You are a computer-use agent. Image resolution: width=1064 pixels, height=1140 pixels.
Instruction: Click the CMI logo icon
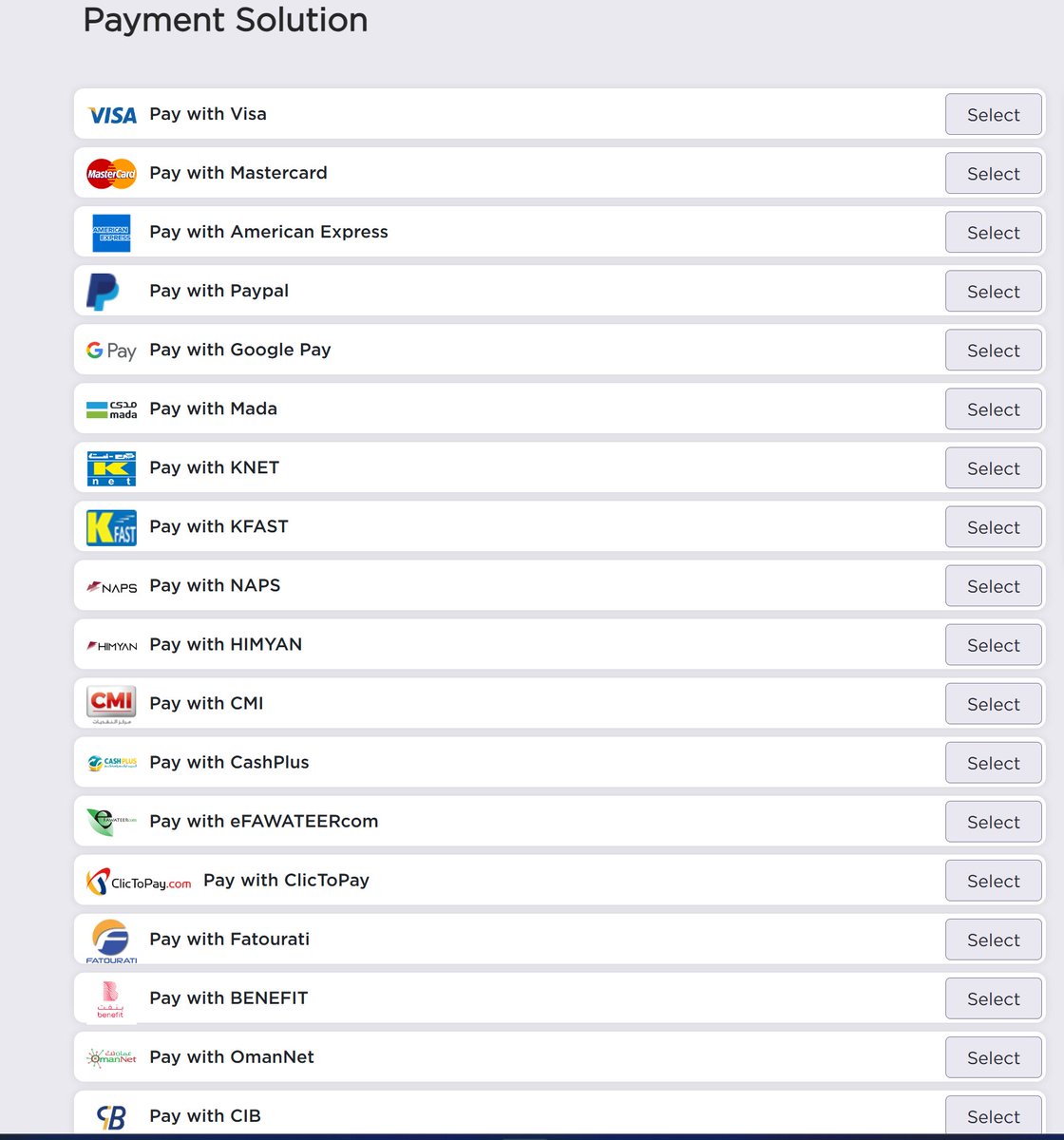coord(111,705)
